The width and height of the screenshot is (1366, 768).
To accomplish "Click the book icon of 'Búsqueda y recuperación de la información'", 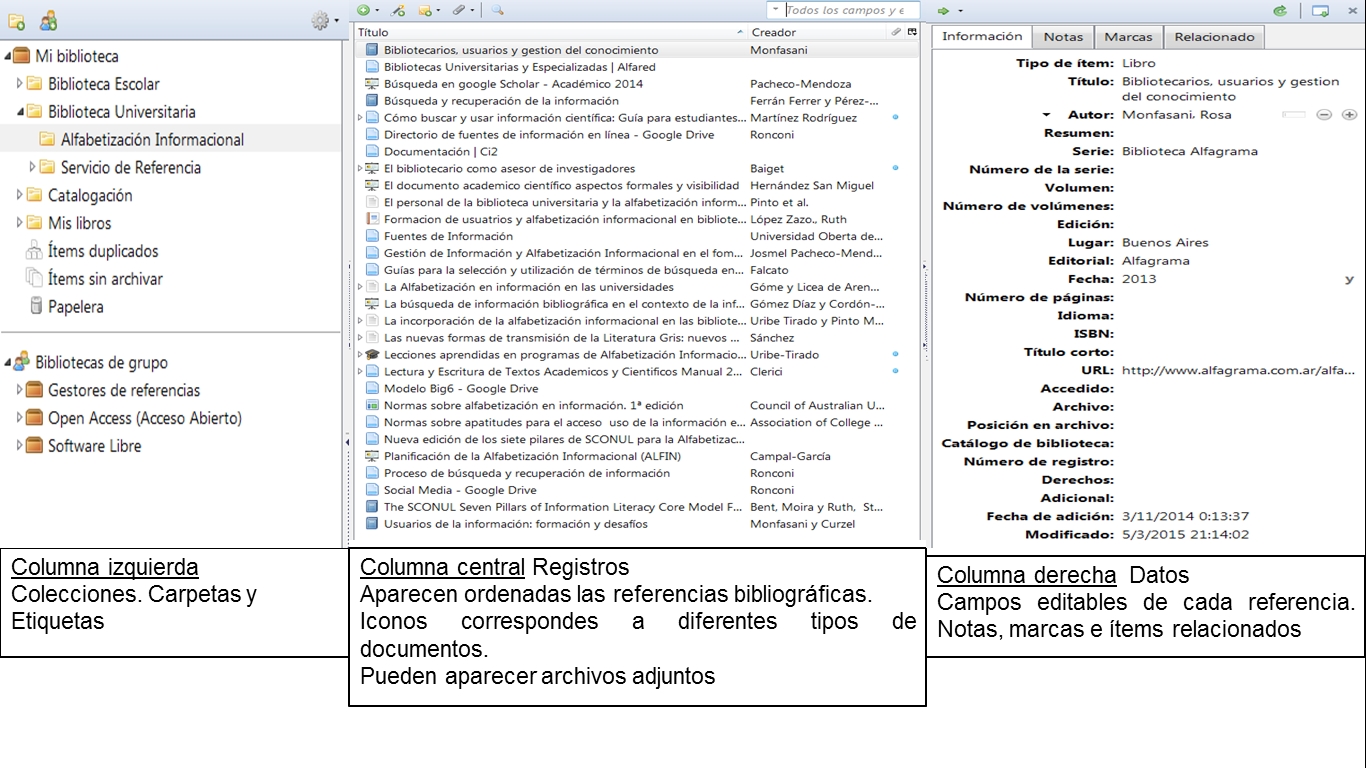I will click(x=373, y=101).
